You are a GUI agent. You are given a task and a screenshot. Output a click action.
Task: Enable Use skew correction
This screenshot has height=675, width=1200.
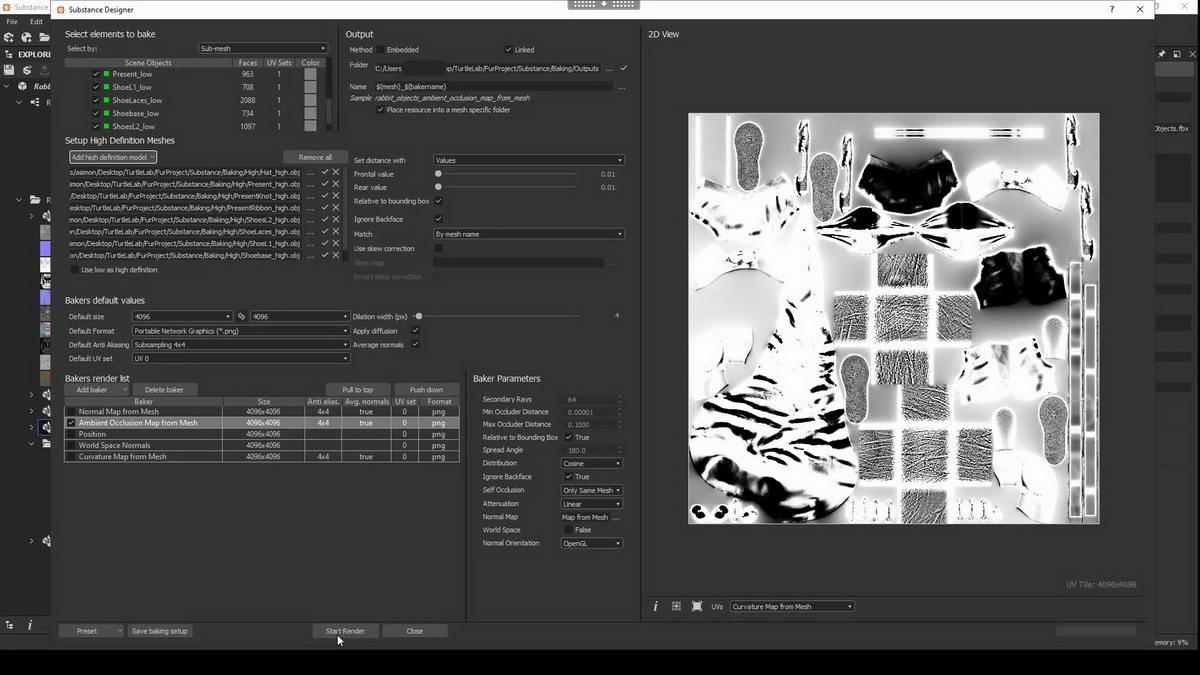[x=438, y=248]
